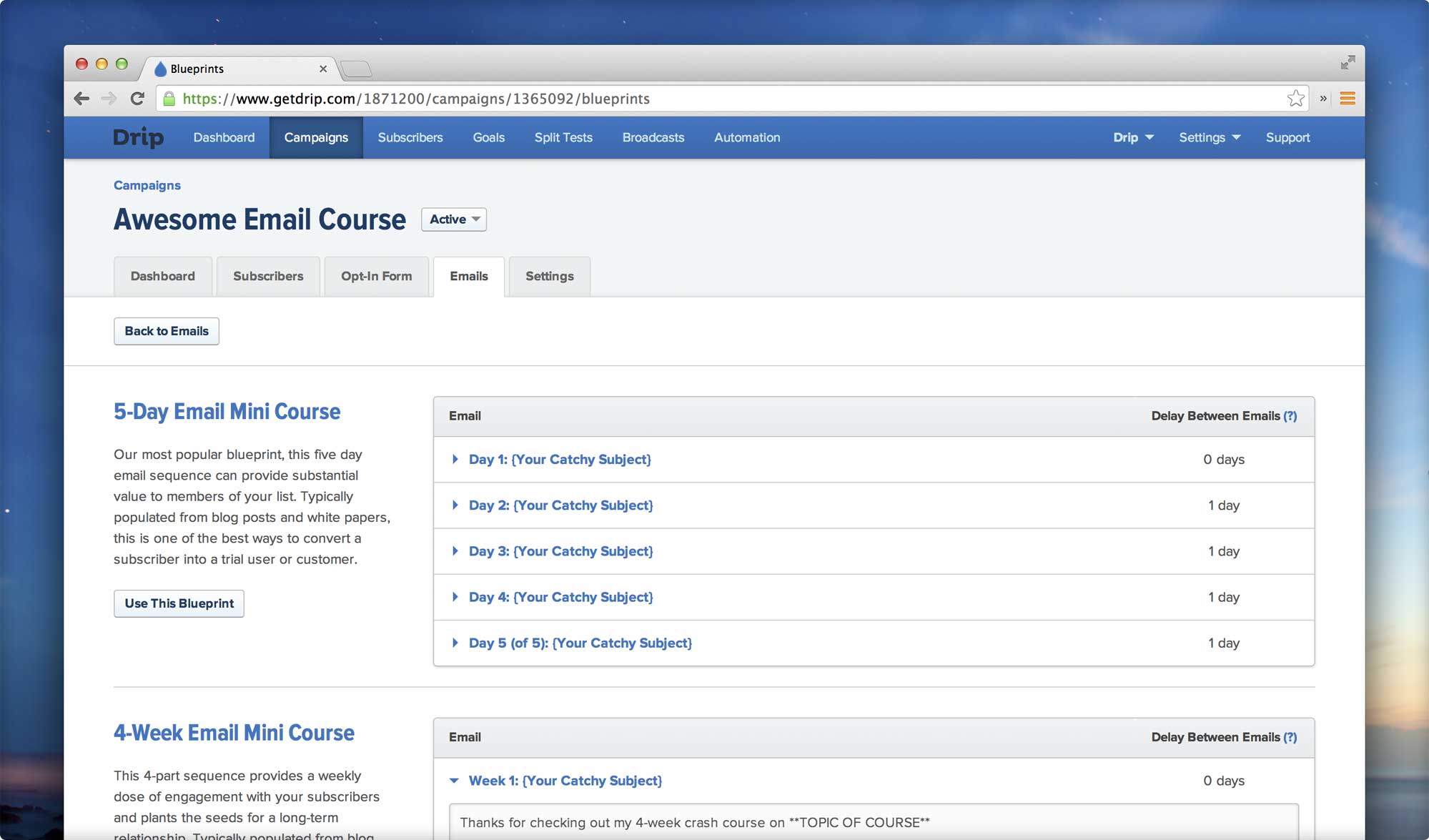Open the Settings dropdown in navbar
Viewport: 1429px width, 840px height.
[1209, 137]
